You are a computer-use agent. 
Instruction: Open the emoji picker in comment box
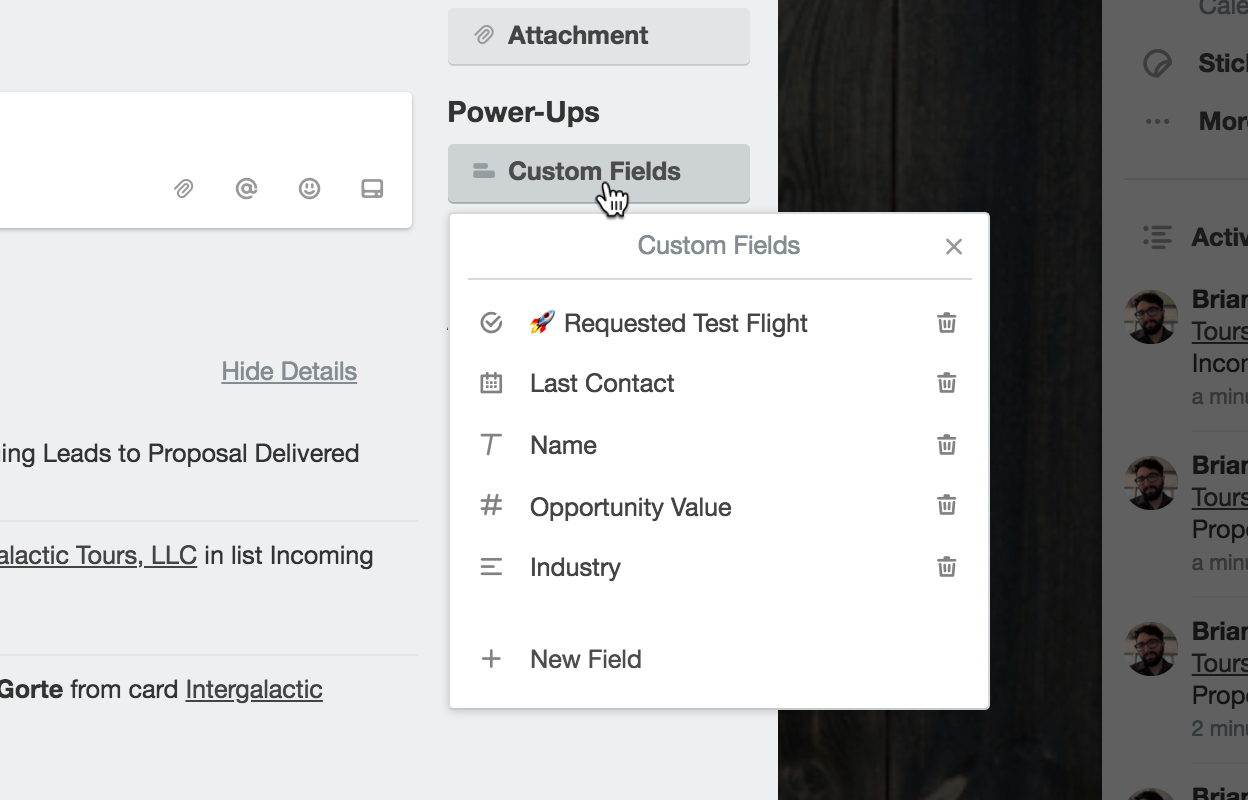click(309, 188)
